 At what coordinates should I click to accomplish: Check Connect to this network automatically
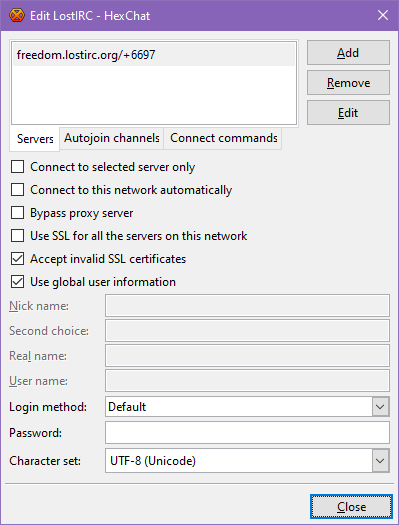[17, 190]
